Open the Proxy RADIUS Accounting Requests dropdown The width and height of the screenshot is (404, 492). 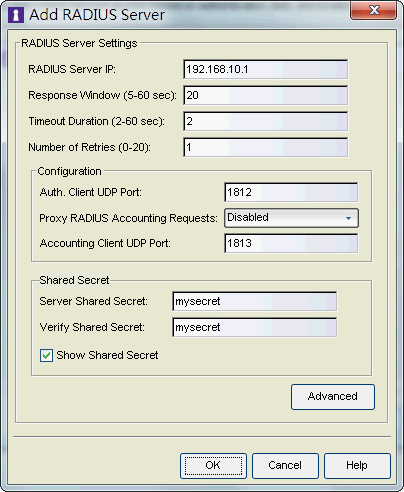pos(291,218)
